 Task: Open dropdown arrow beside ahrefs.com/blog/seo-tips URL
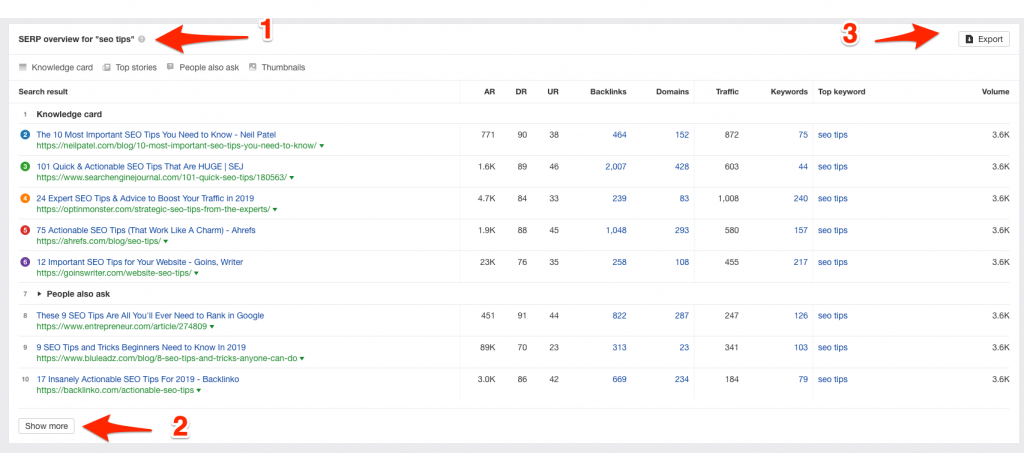point(166,242)
